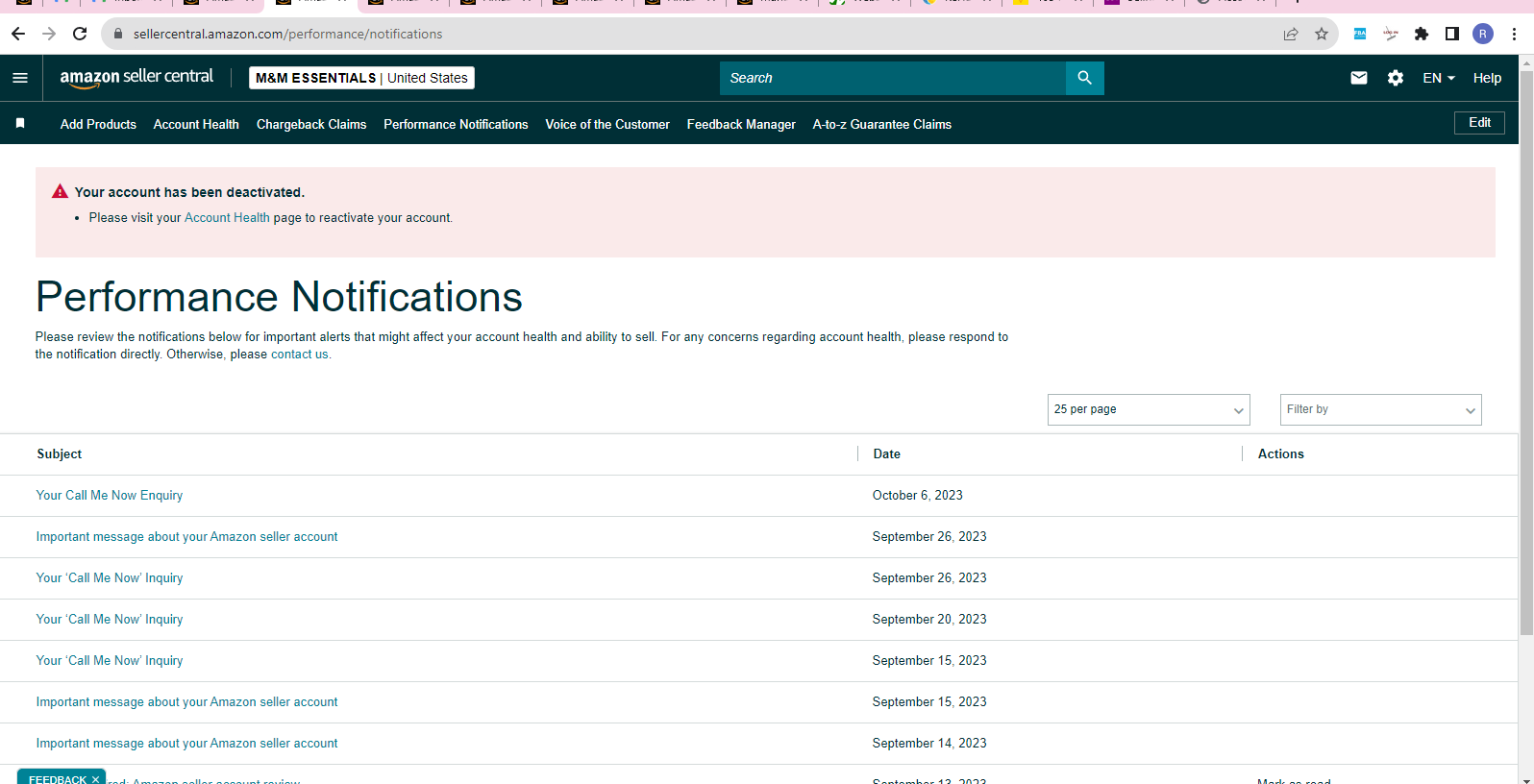The width and height of the screenshot is (1534, 784).
Task: Reload the Seller Central page
Action: click(80, 34)
